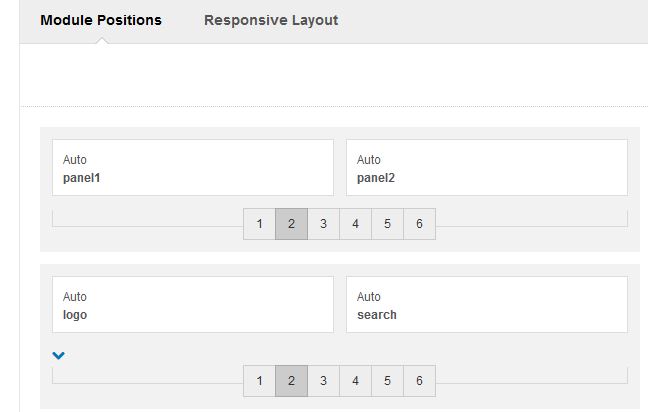Screen dimensions: 648x412
Task: Set panel row to 5 columns
Action: pos(387,224)
